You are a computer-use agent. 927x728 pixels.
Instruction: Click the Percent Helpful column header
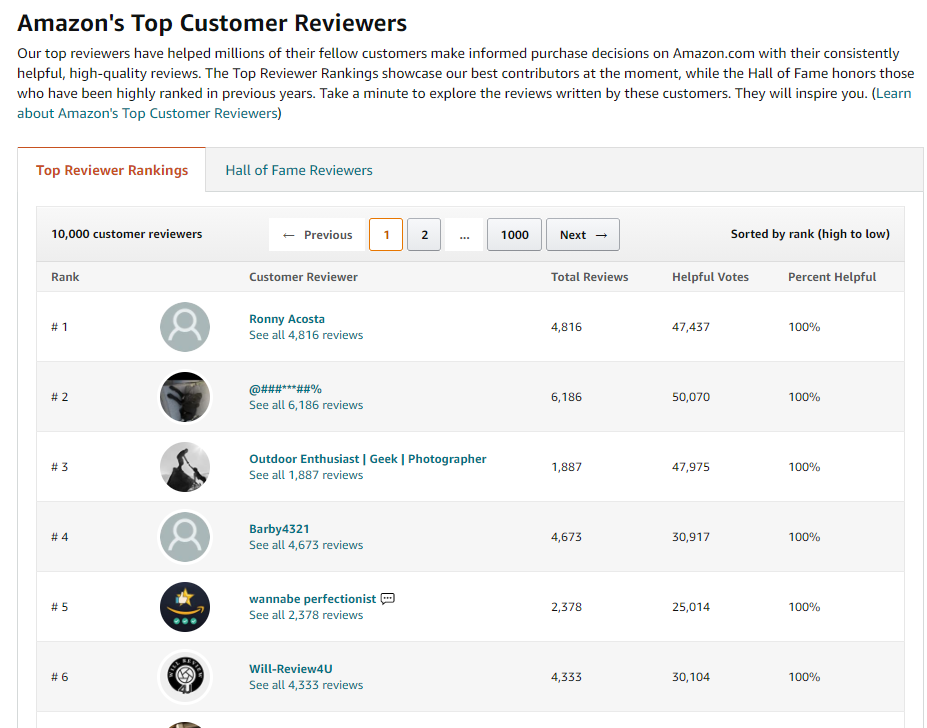point(832,277)
